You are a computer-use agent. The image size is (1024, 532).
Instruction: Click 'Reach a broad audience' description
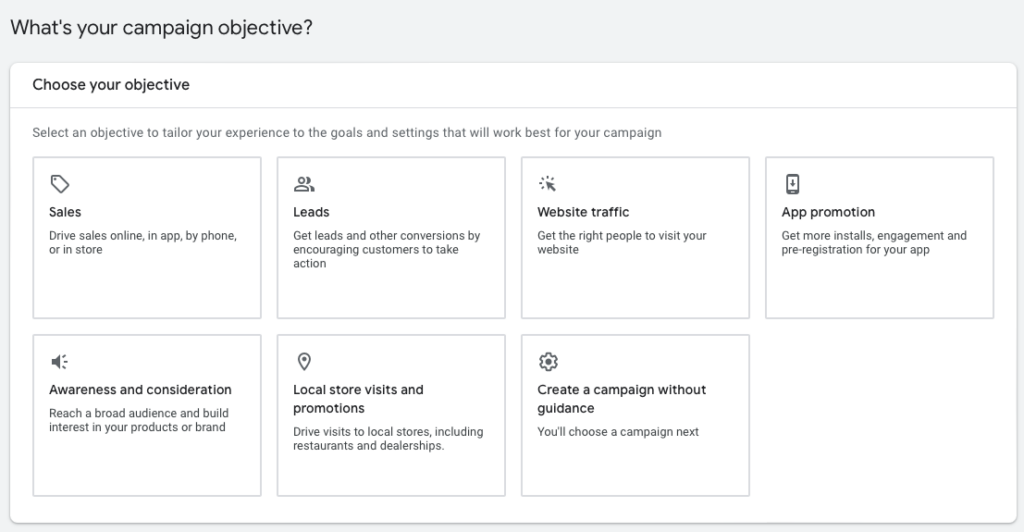click(x=138, y=420)
